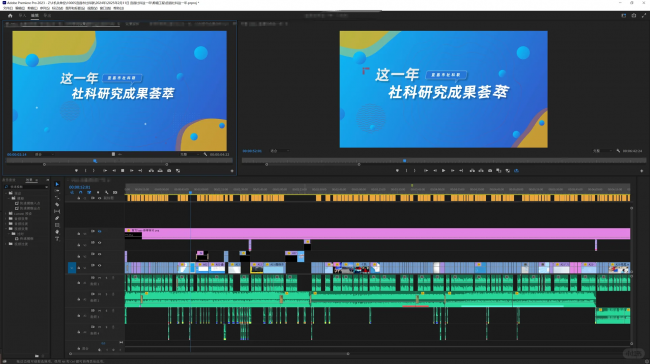Image resolution: width=650 pixels, height=364 pixels.
Task: Open the File menu in menu bar
Action: (8, 8)
